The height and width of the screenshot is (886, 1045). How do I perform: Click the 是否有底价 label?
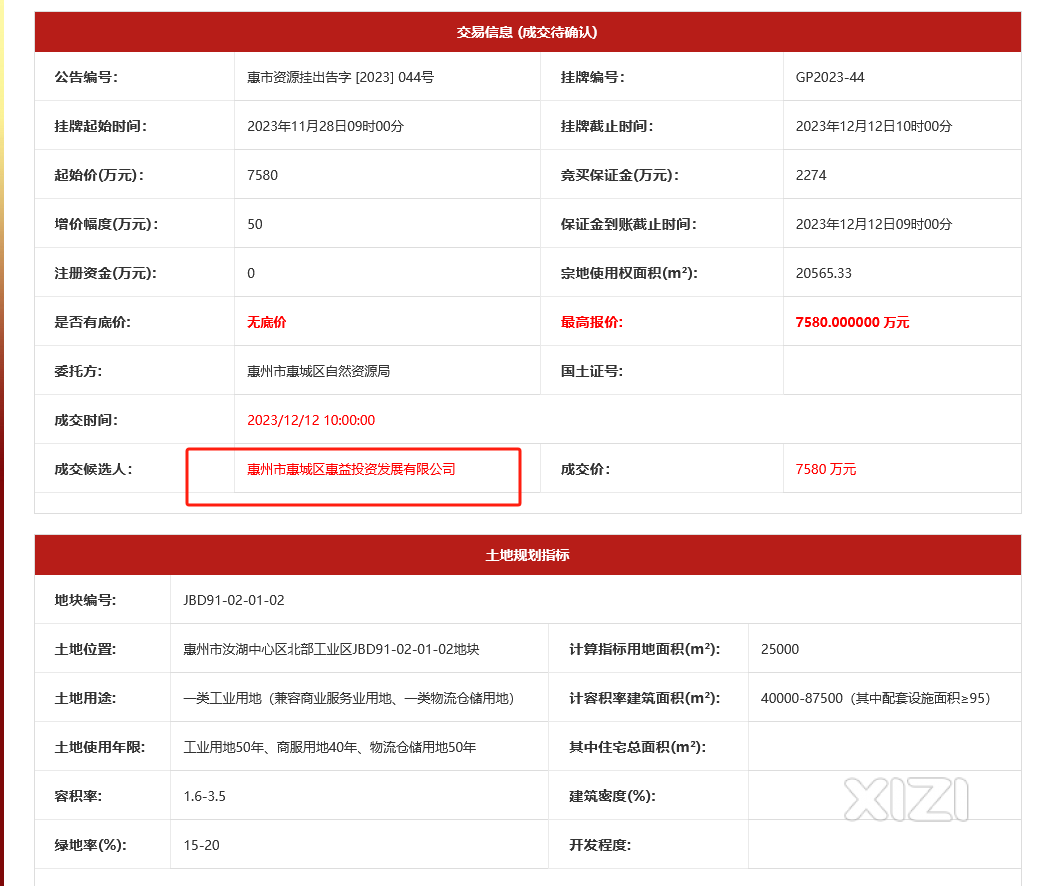tap(93, 322)
